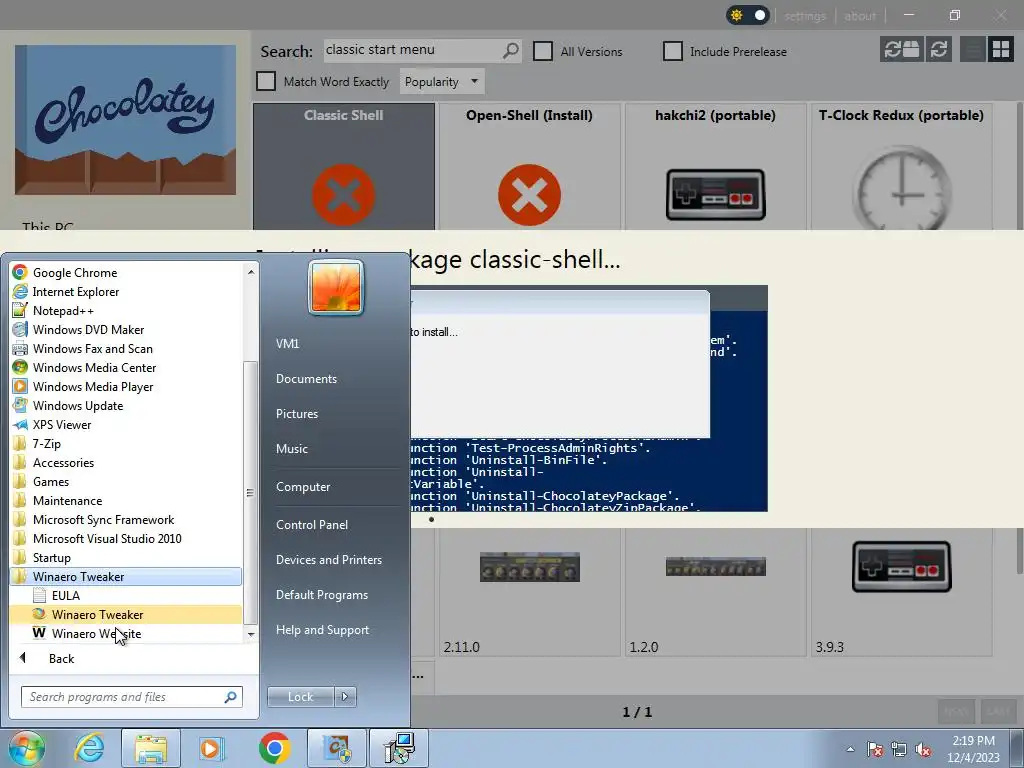Image resolution: width=1024 pixels, height=768 pixels.
Task: Open Computer from Start menu
Action: [303, 487]
